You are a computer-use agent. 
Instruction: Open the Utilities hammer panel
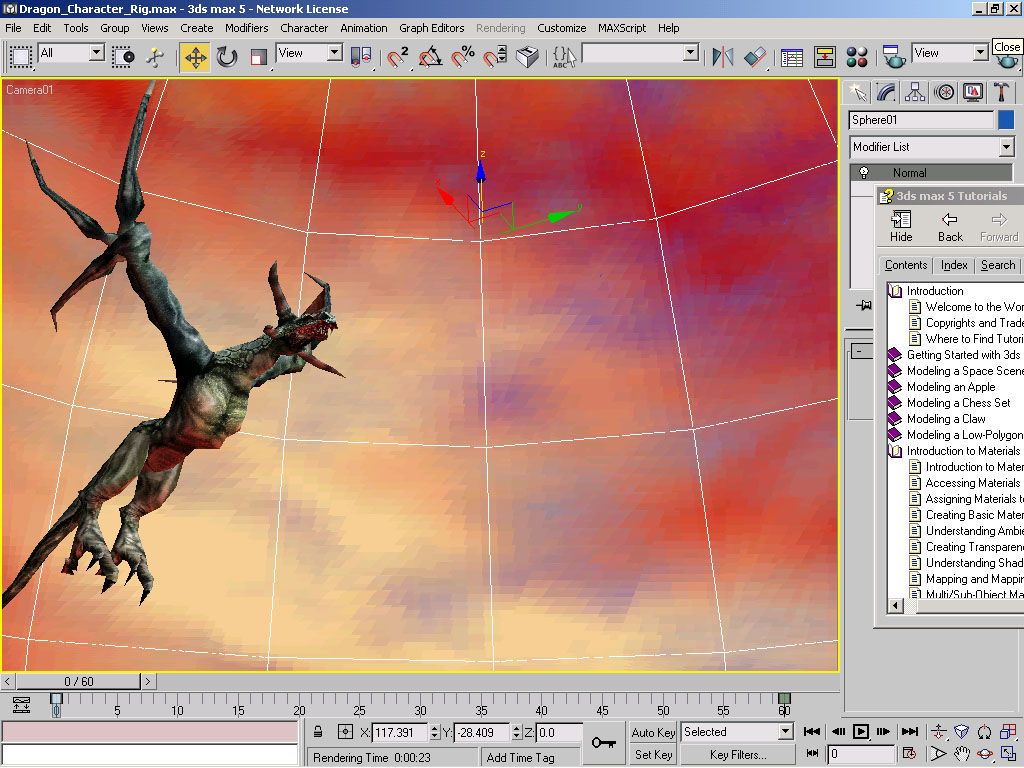(x=1001, y=93)
